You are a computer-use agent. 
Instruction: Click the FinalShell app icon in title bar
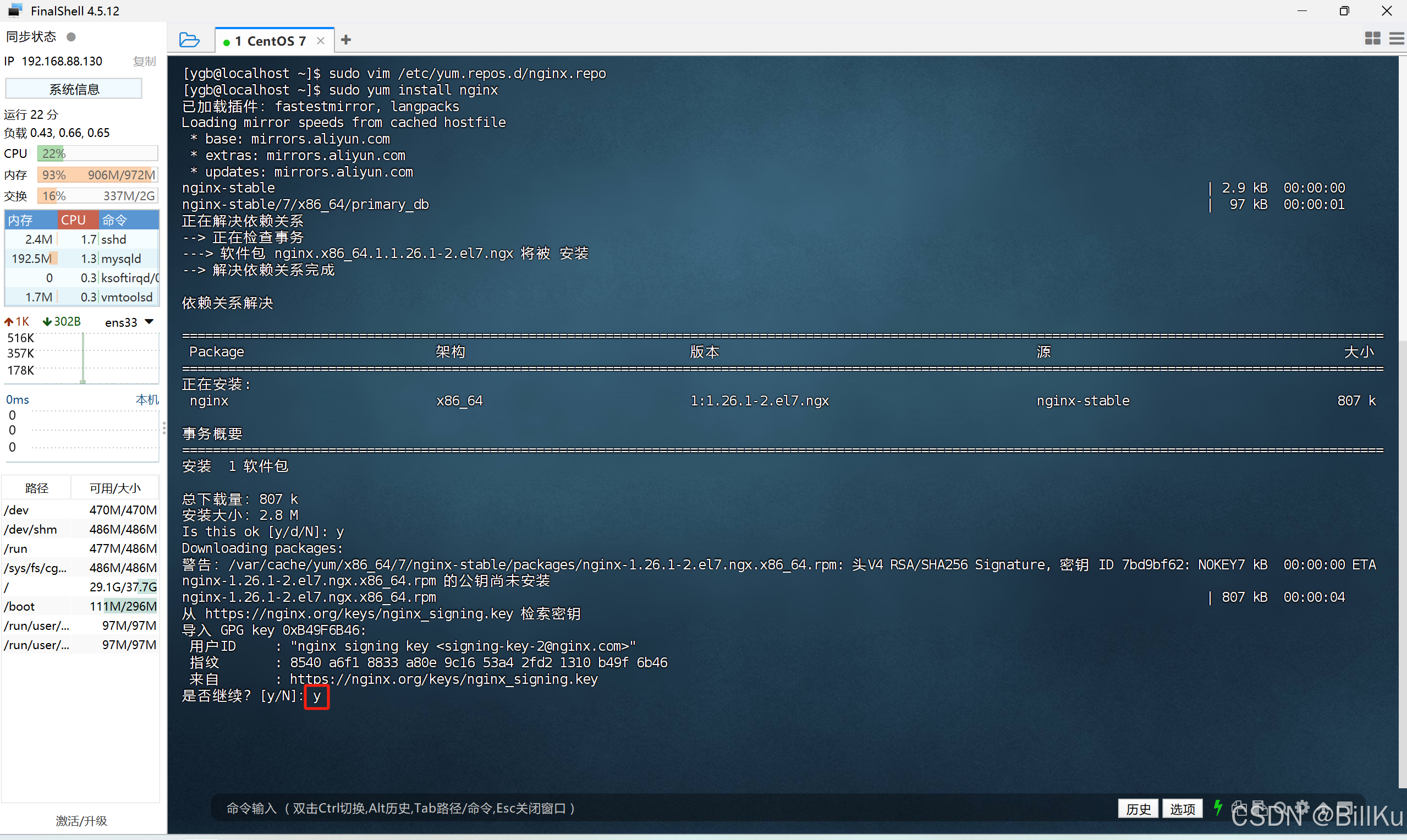15,10
